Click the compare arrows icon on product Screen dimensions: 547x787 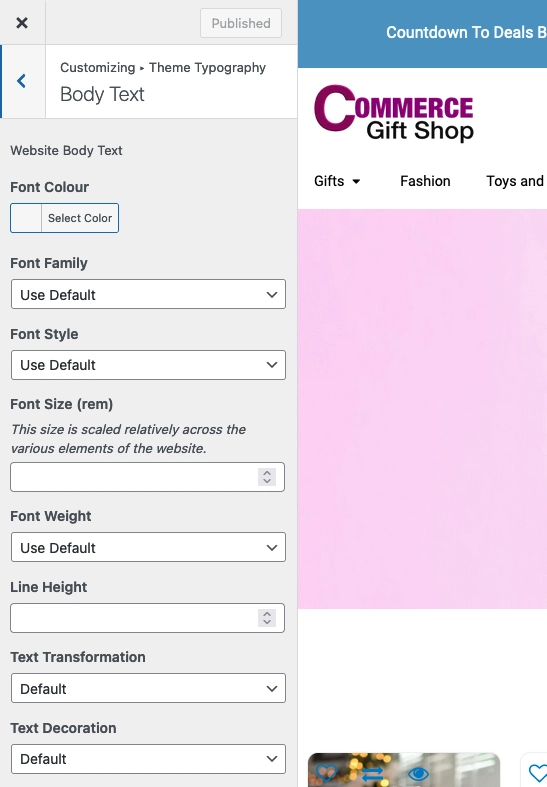click(x=372, y=774)
